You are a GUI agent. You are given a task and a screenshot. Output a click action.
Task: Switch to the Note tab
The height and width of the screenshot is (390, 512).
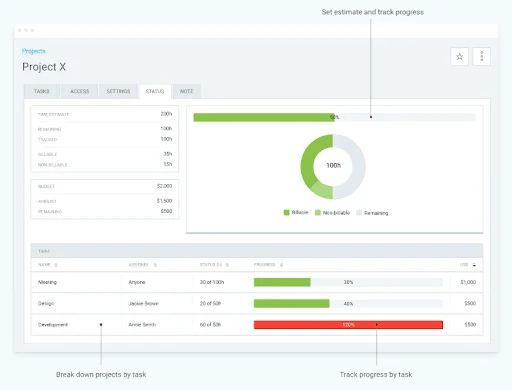click(x=186, y=91)
